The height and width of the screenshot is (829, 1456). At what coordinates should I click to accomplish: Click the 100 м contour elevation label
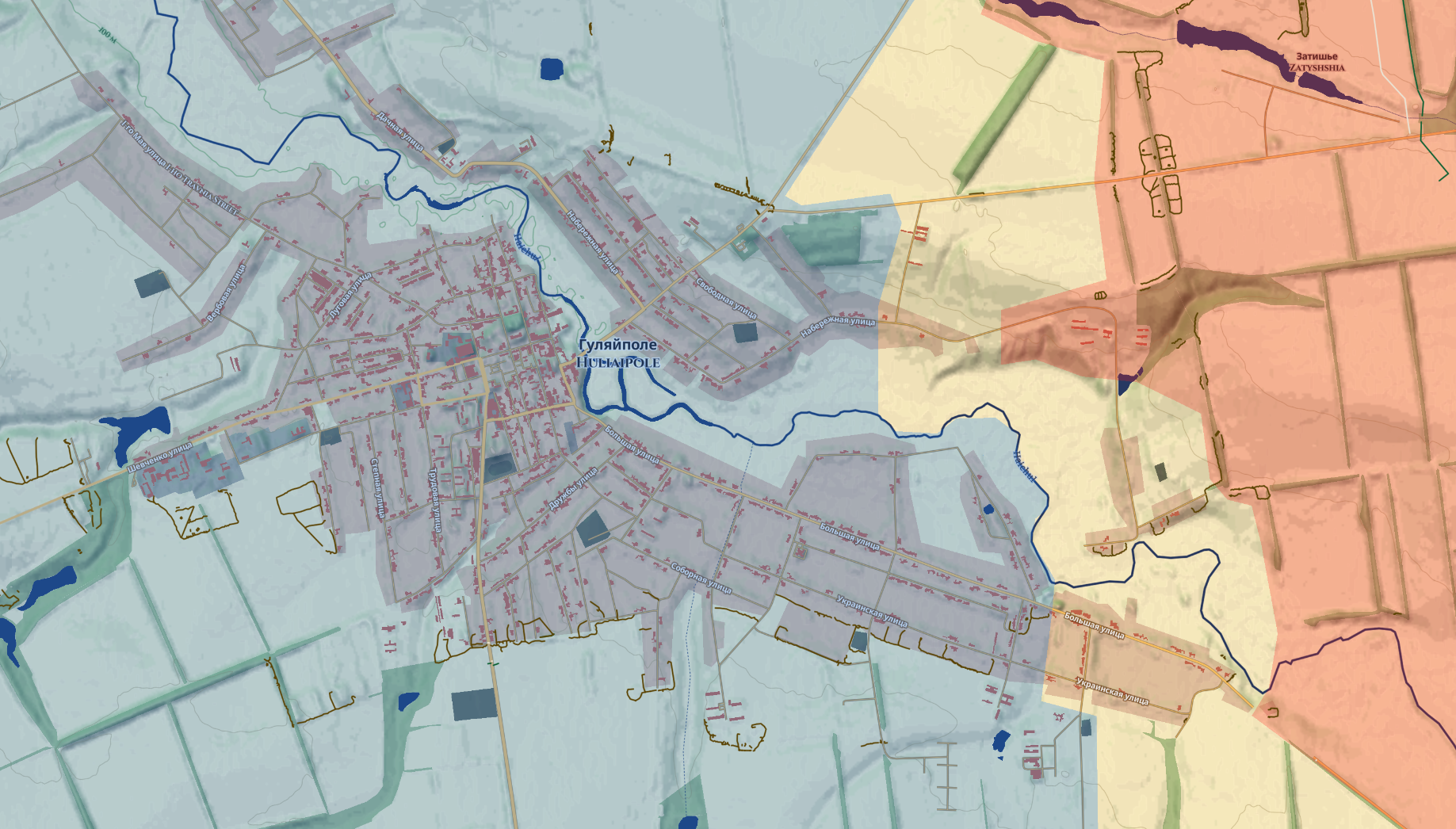tap(107, 34)
